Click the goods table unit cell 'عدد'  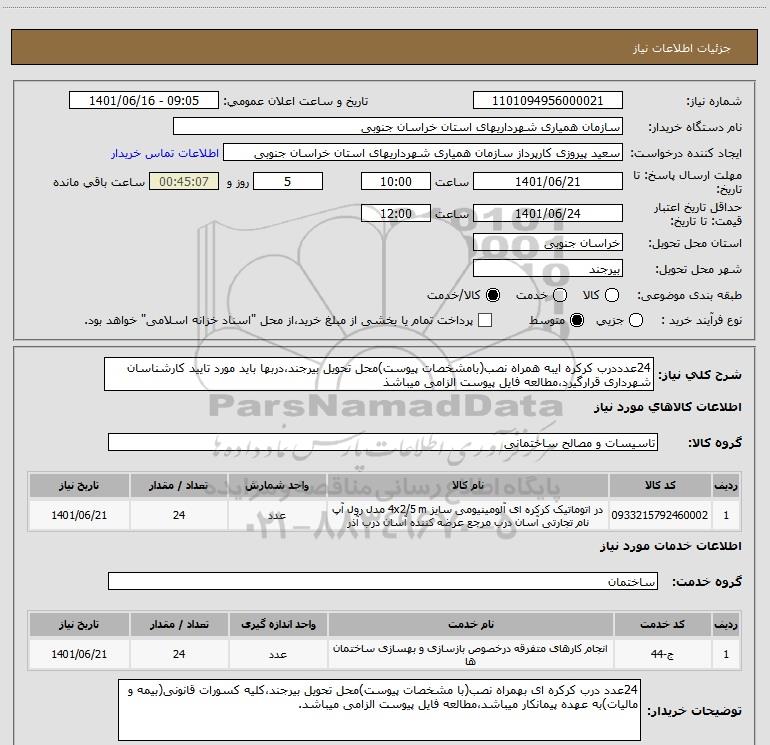pos(277,515)
